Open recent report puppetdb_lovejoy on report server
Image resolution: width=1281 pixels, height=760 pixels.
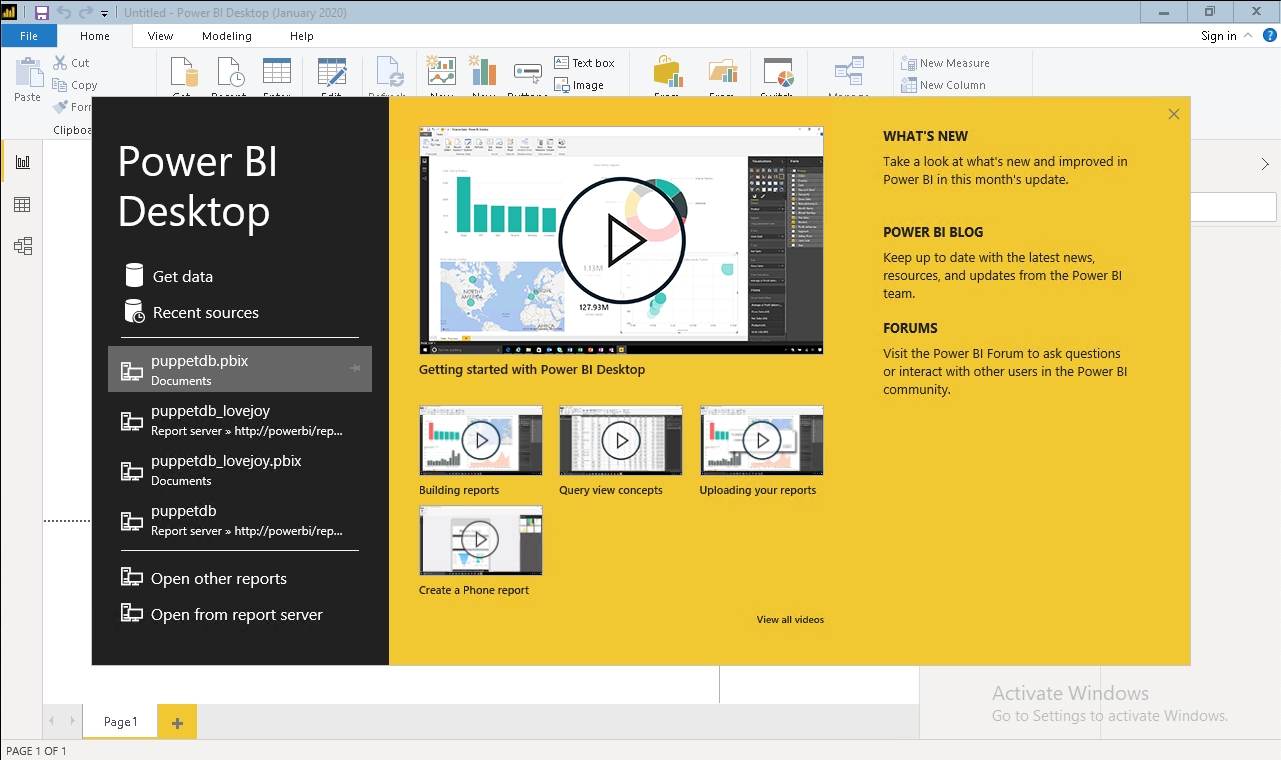click(x=240, y=419)
